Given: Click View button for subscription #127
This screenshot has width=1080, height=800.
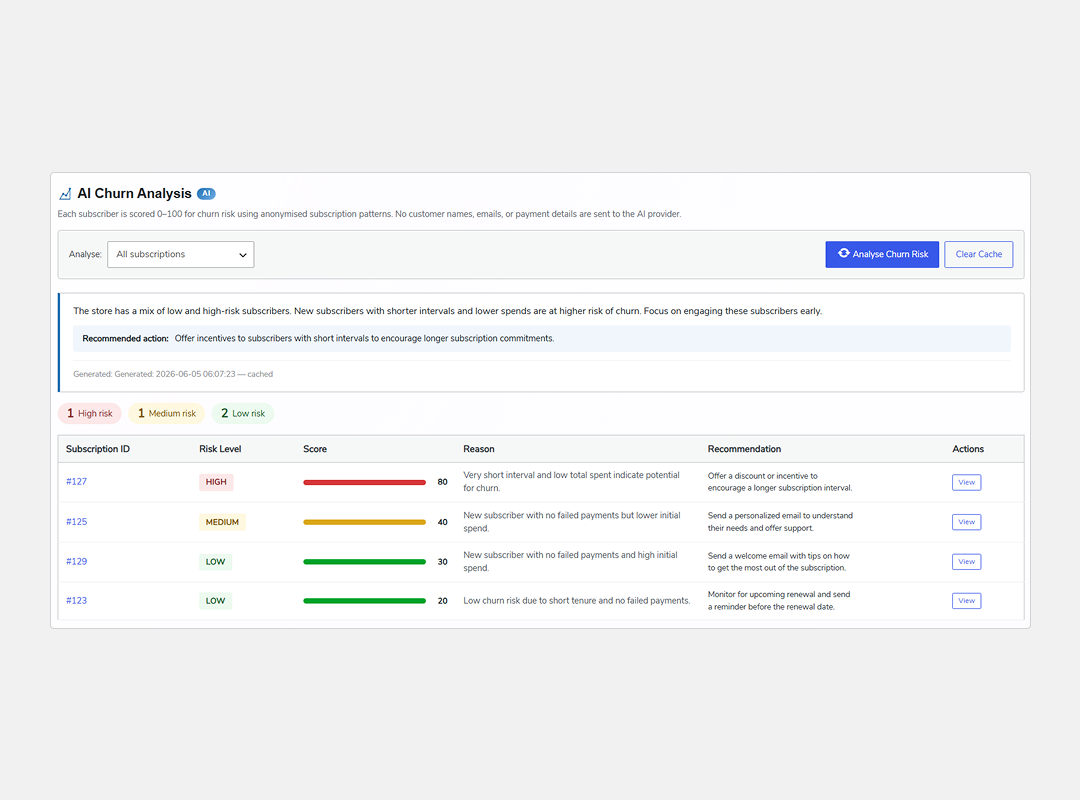Looking at the screenshot, I should (966, 482).
